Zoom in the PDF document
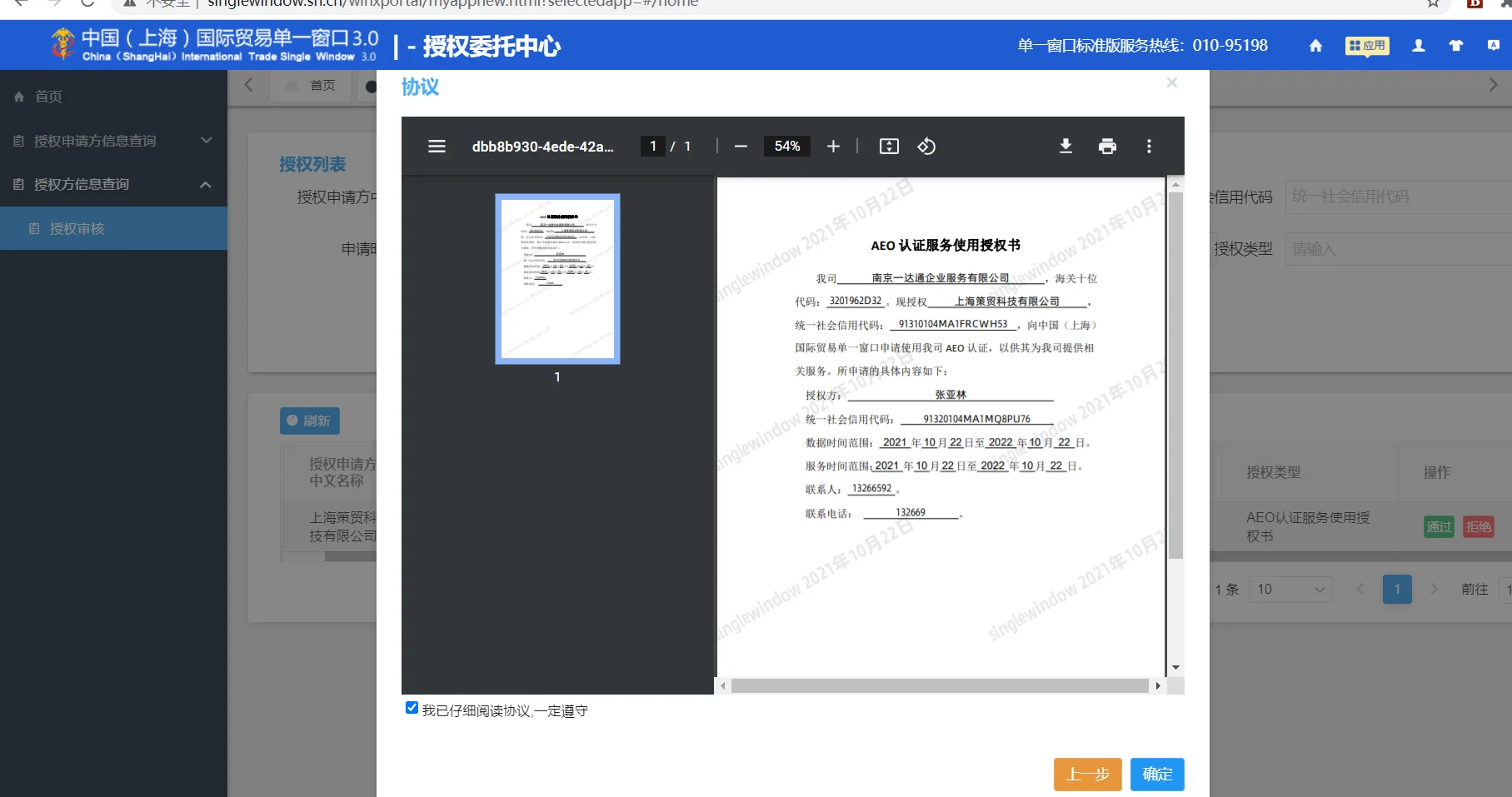1512x797 pixels. pyautogui.click(x=833, y=147)
